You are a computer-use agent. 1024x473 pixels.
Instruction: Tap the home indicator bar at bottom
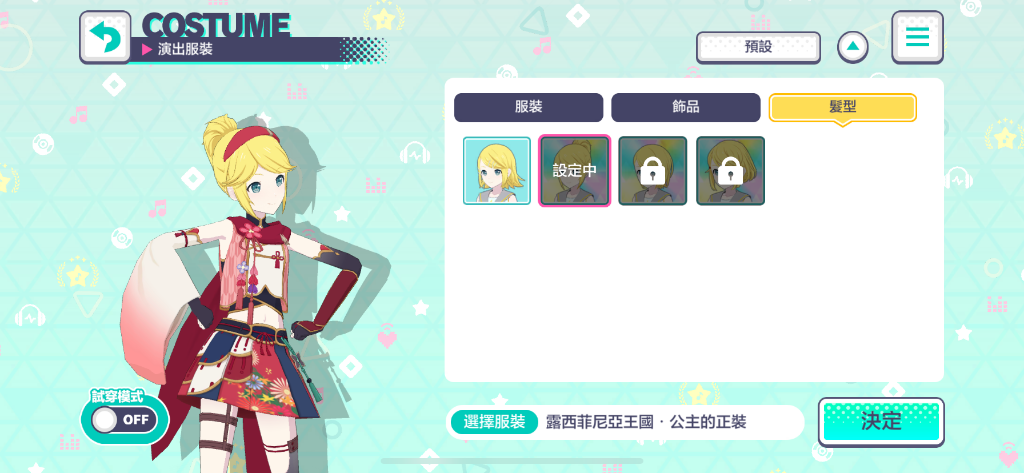point(512,461)
